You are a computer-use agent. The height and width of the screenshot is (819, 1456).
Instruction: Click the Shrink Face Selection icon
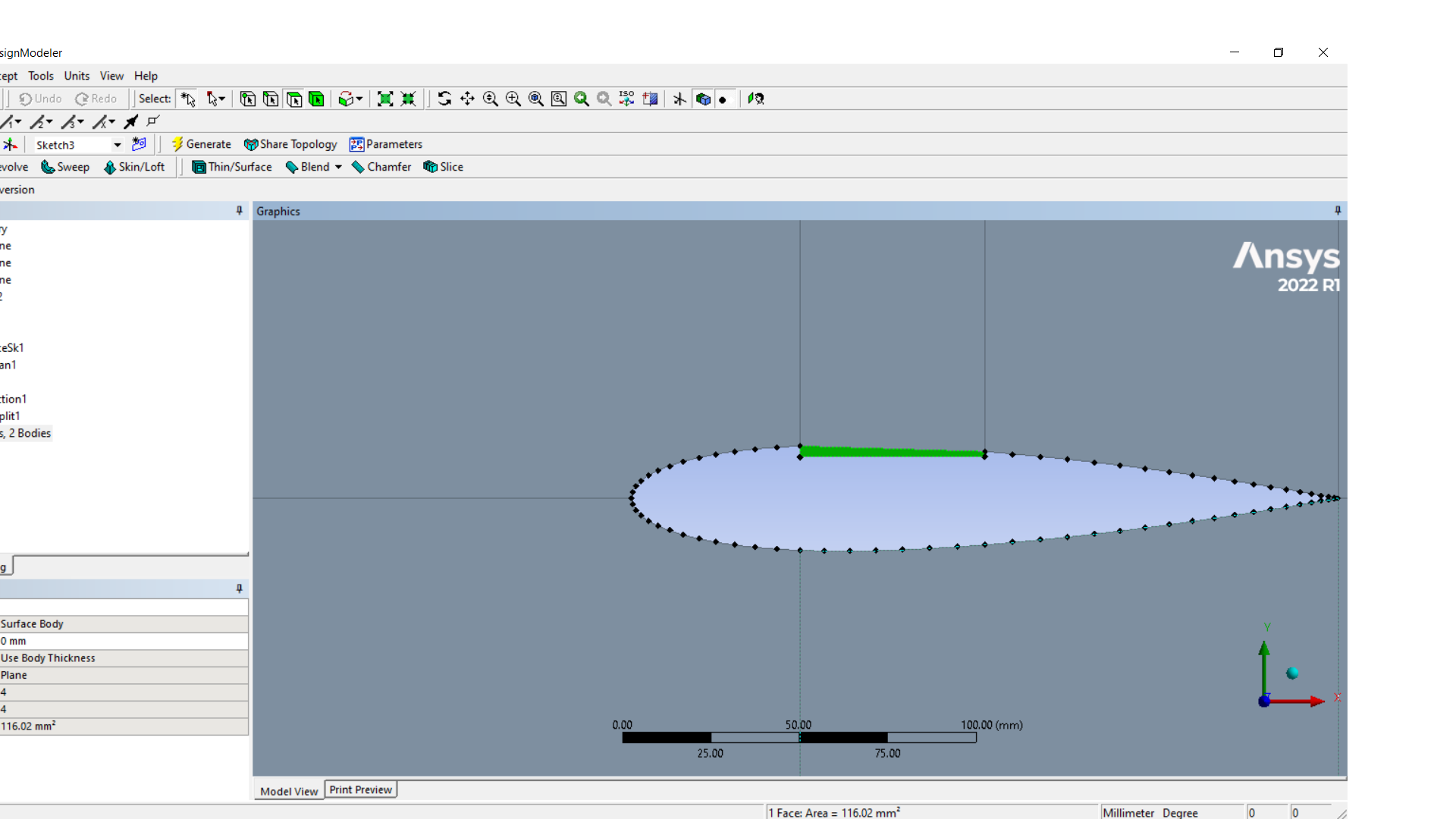(x=408, y=99)
